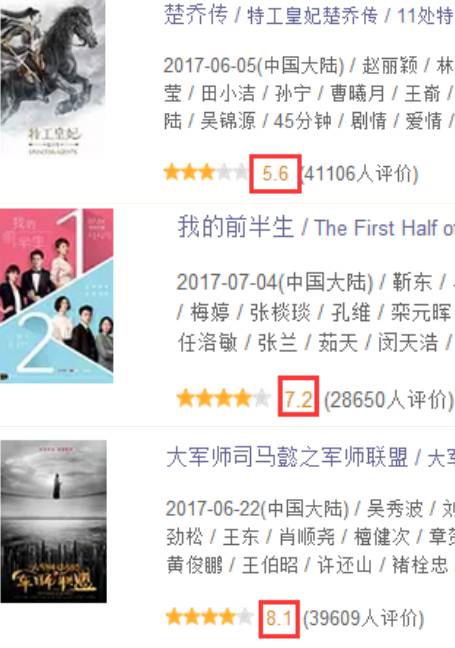Image resolution: width=455 pixels, height=648 pixels.
Task: Click the 5.6 rating score
Action: click(x=275, y=174)
